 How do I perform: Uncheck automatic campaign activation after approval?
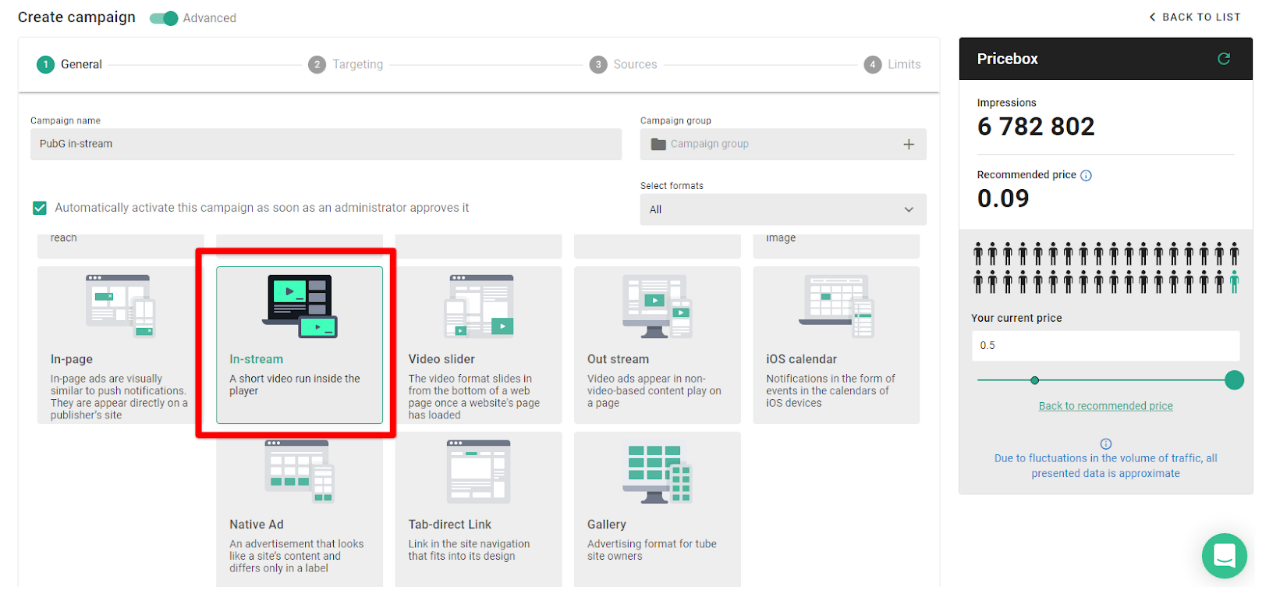point(39,208)
